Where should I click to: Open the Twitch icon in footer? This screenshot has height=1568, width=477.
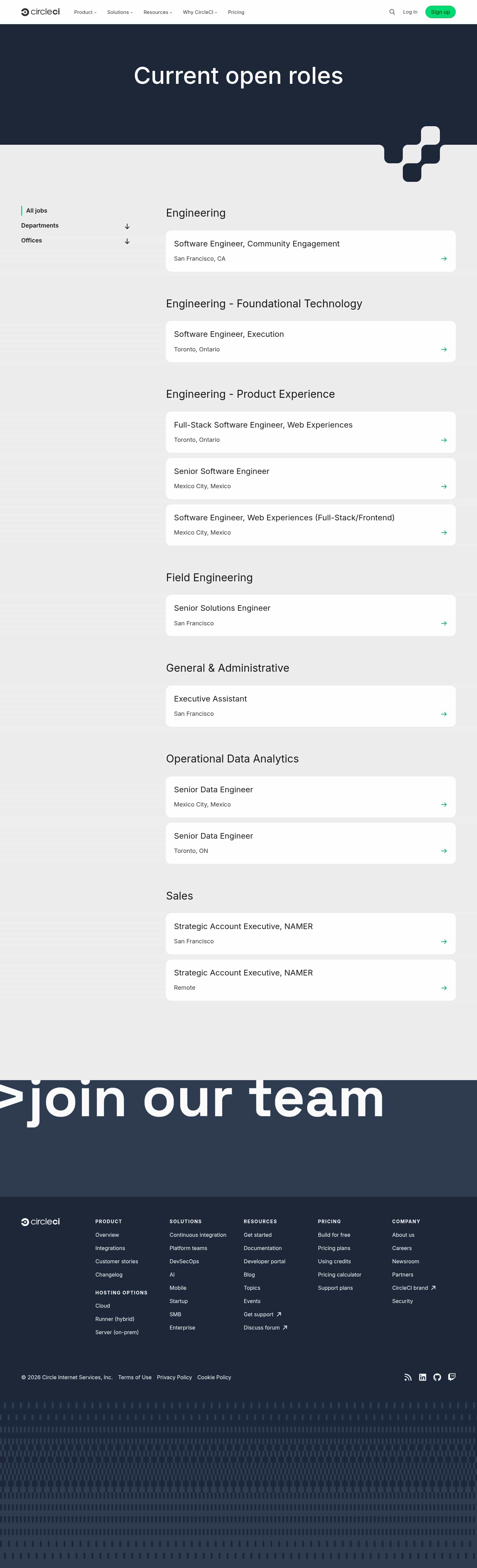(x=451, y=1377)
